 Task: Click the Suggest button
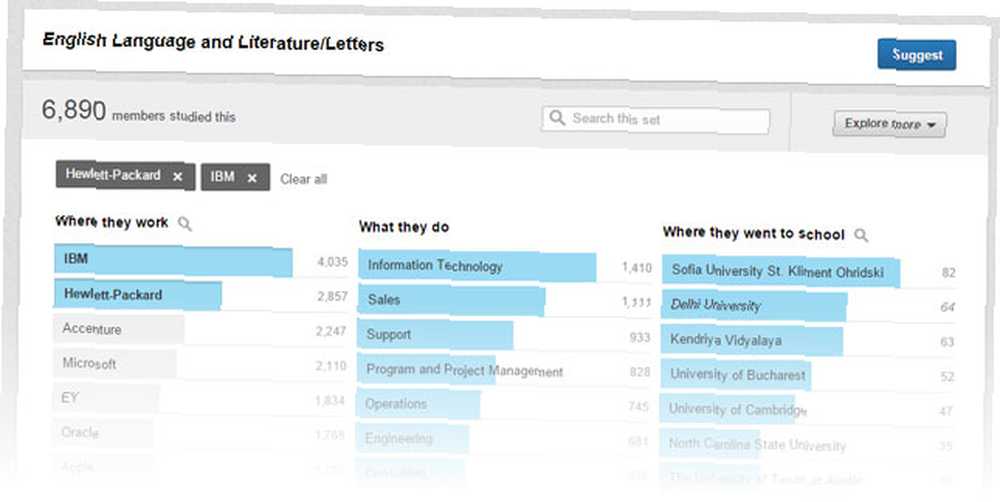pyautogui.click(x=916, y=55)
